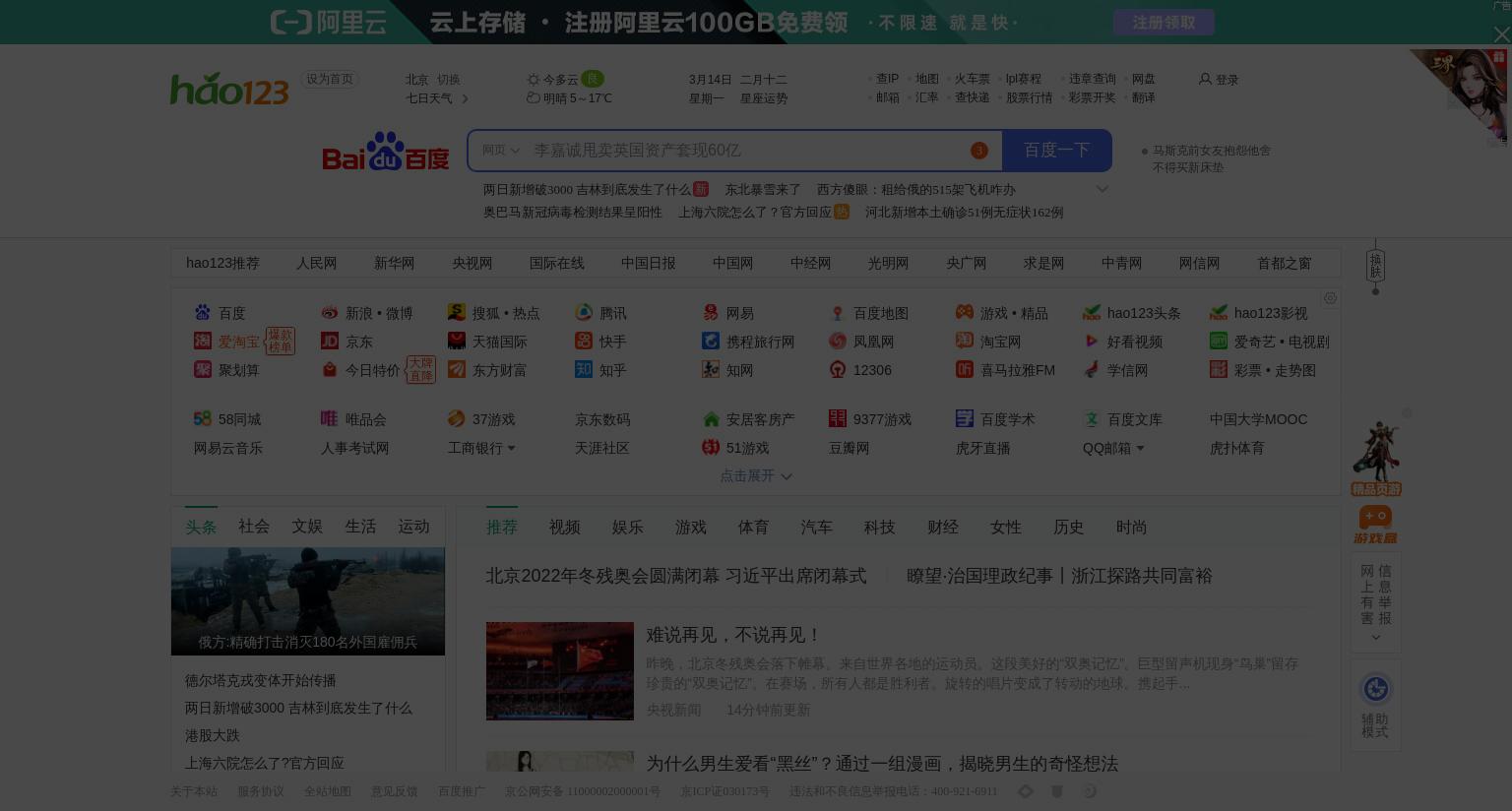This screenshot has width=1512, height=811.
Task: Open the Paralympics closing ceremony thumbnail
Action: pos(560,671)
